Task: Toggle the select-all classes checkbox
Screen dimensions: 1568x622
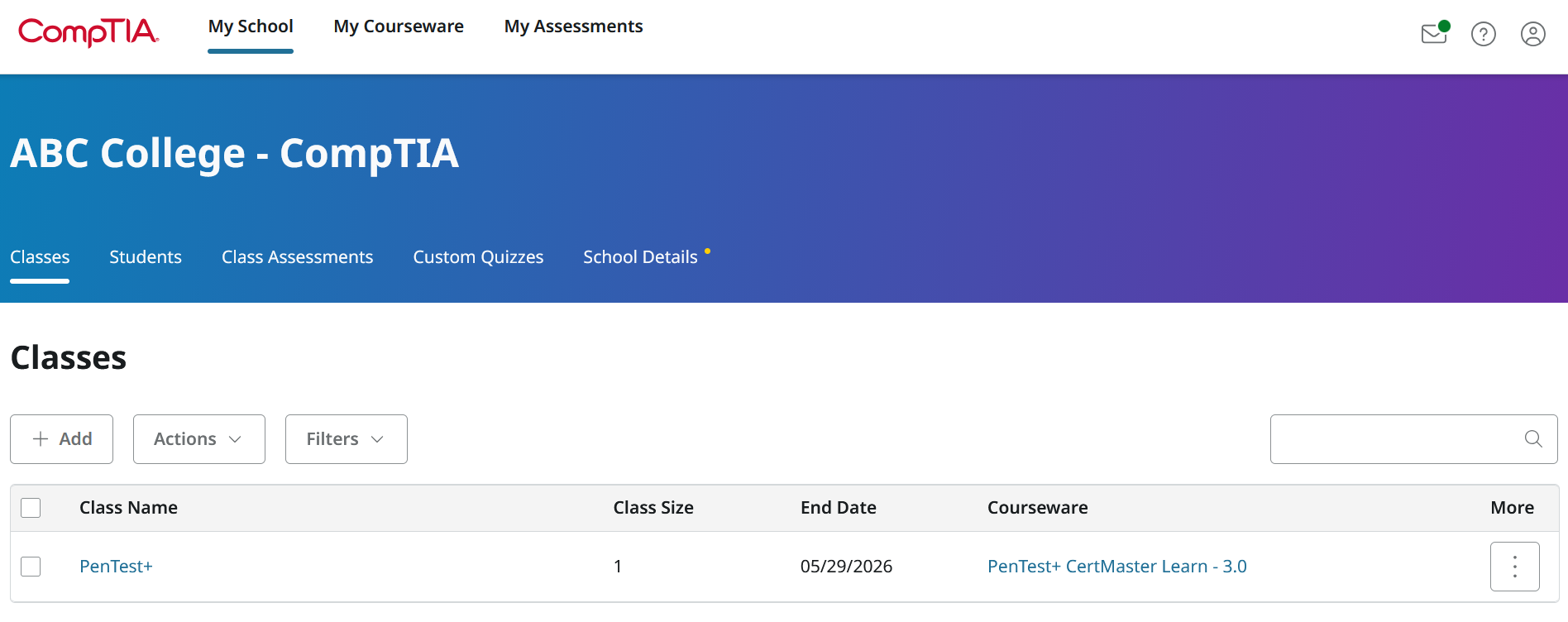Action: [x=31, y=508]
